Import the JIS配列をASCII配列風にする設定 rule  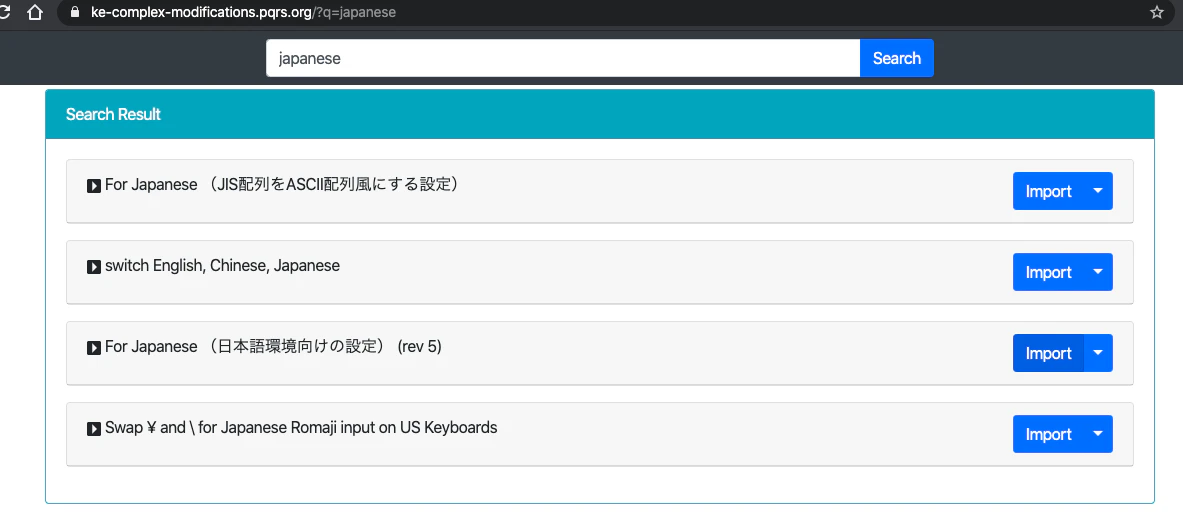[x=1048, y=192]
